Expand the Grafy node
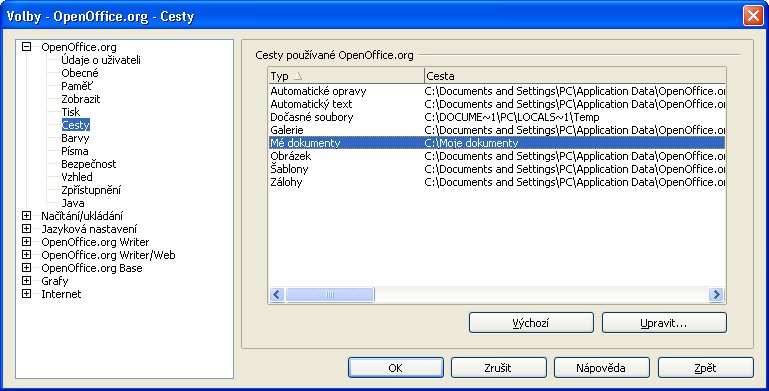 click(x=26, y=281)
